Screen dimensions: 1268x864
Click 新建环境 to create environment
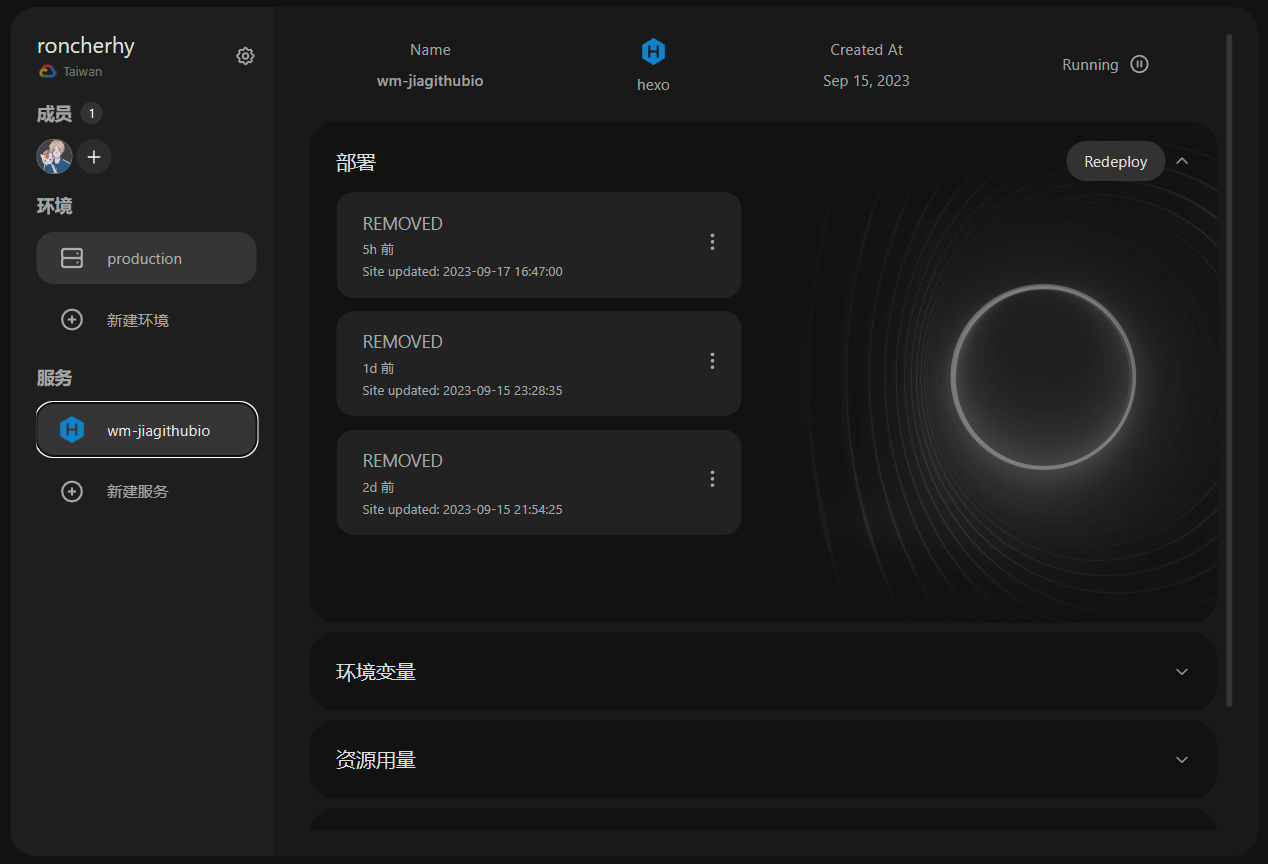tap(138, 320)
